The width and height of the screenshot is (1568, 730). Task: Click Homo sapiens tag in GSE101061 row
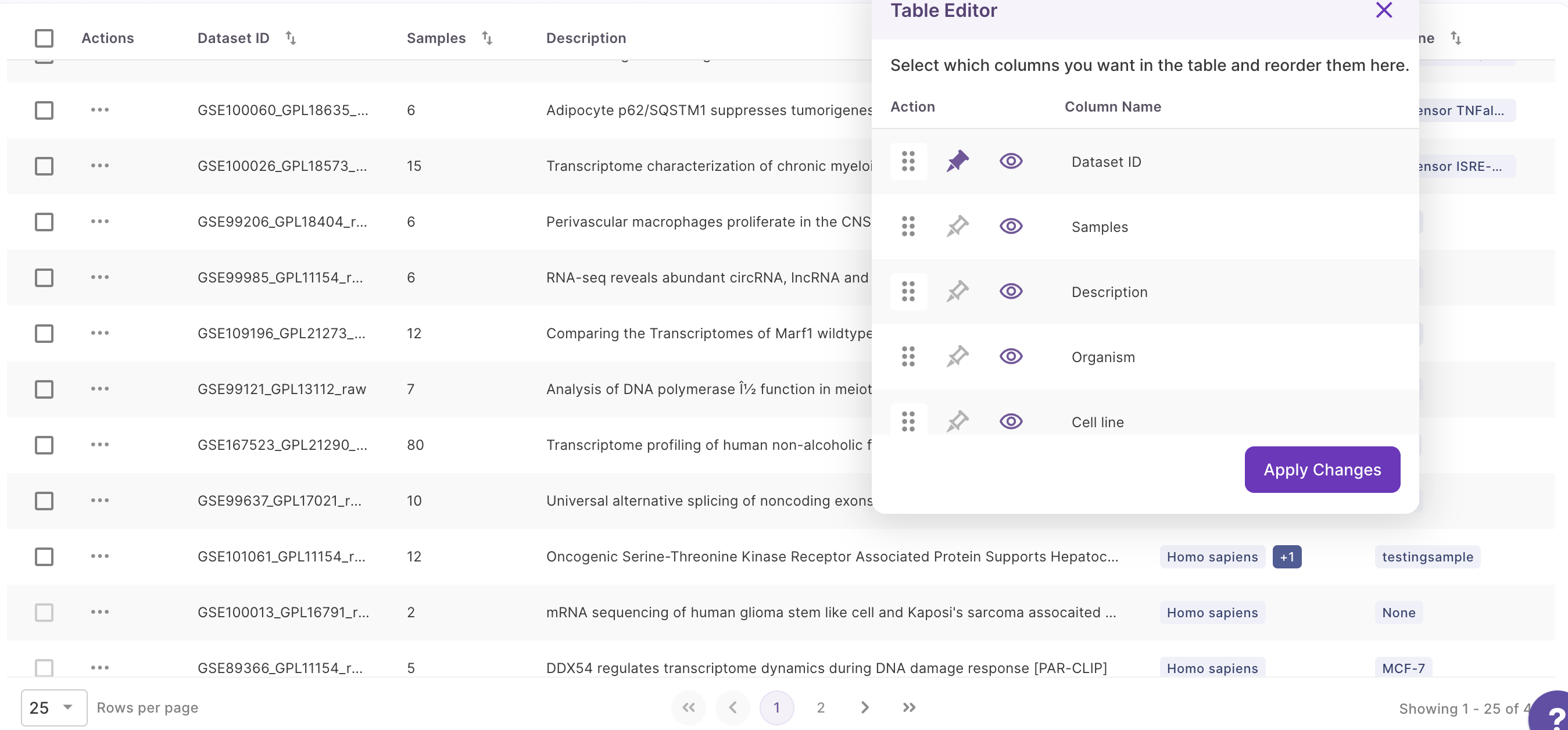click(1212, 557)
